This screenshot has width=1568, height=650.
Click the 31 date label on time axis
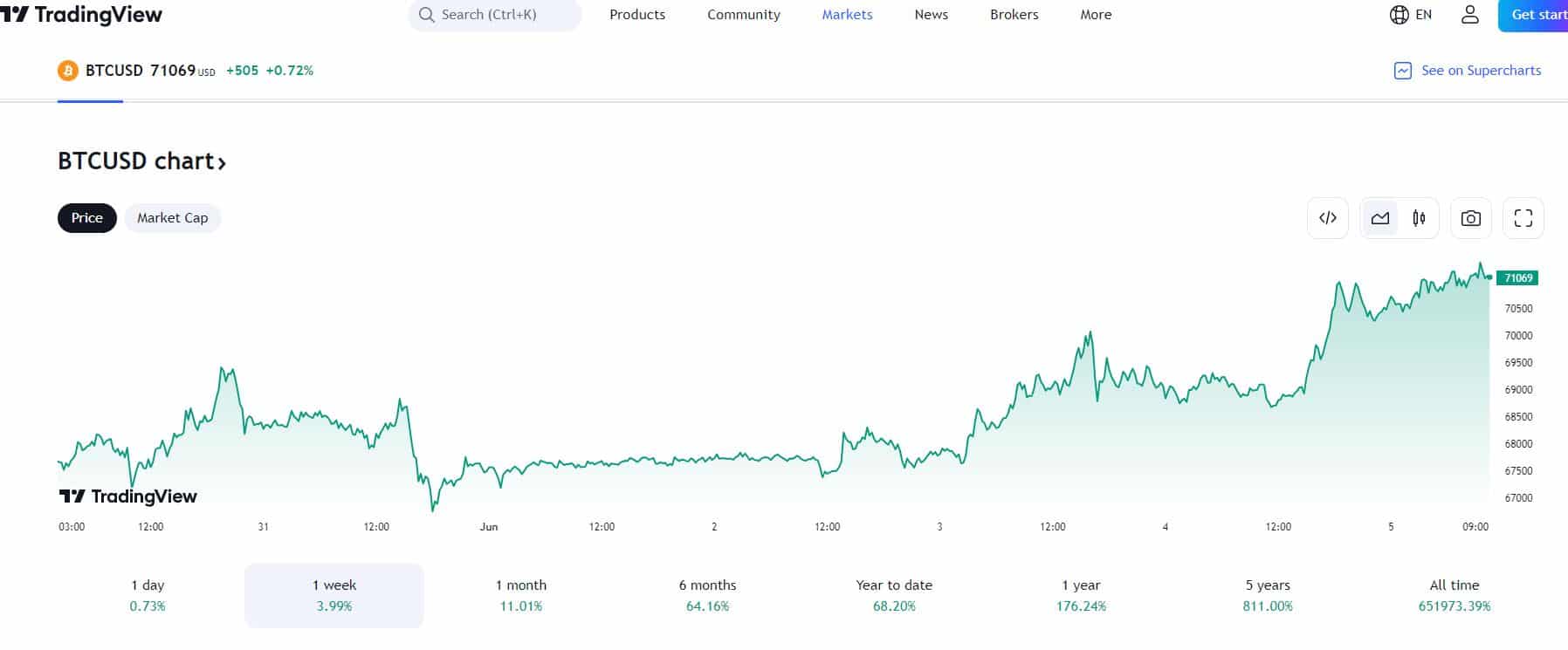264,527
